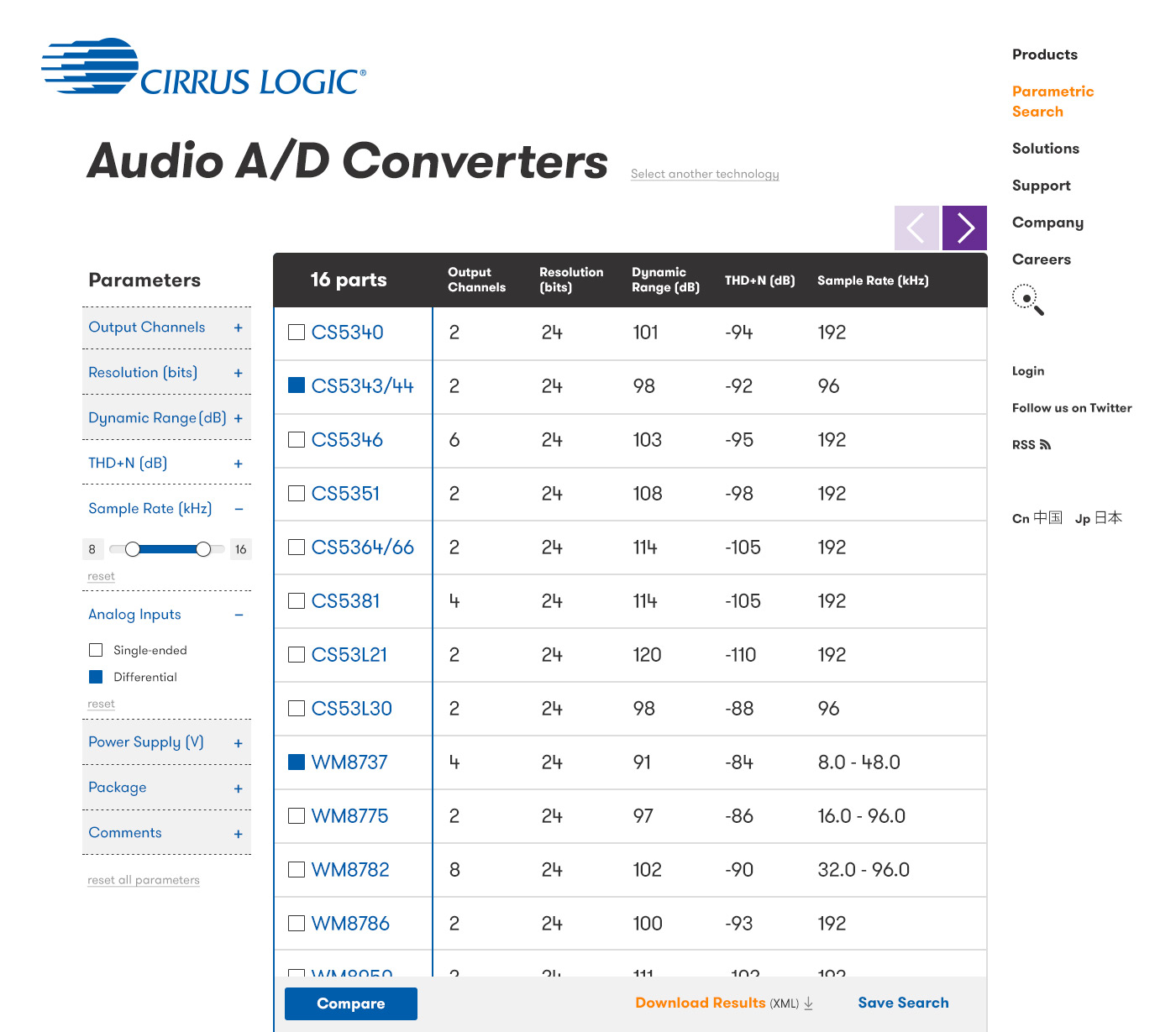The width and height of the screenshot is (1176, 1032).
Task: Uncheck the WM8737 checkbox
Action: 297,762
